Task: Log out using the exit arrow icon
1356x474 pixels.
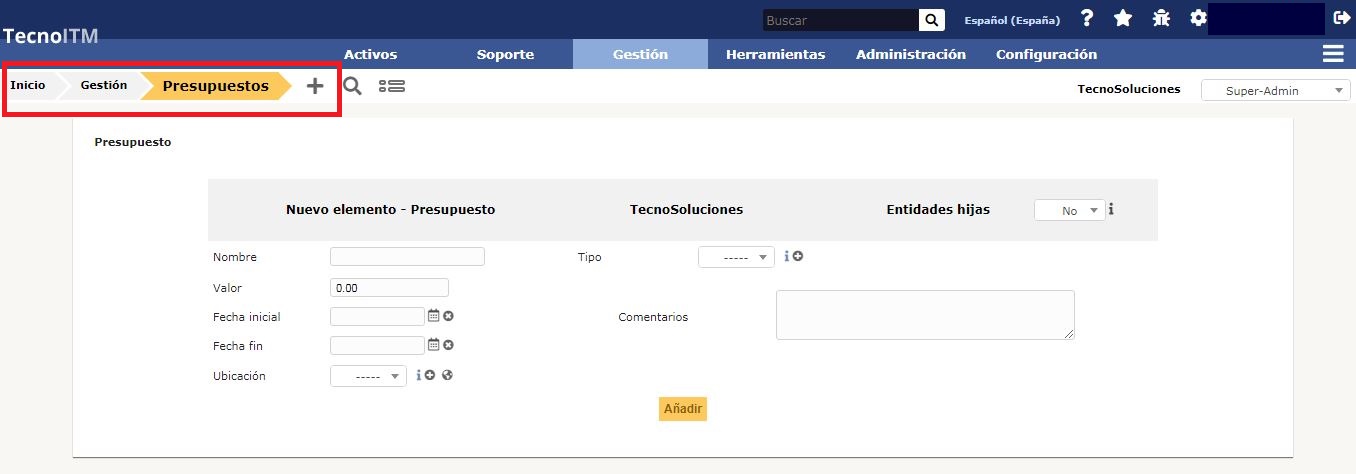Action: point(1341,18)
